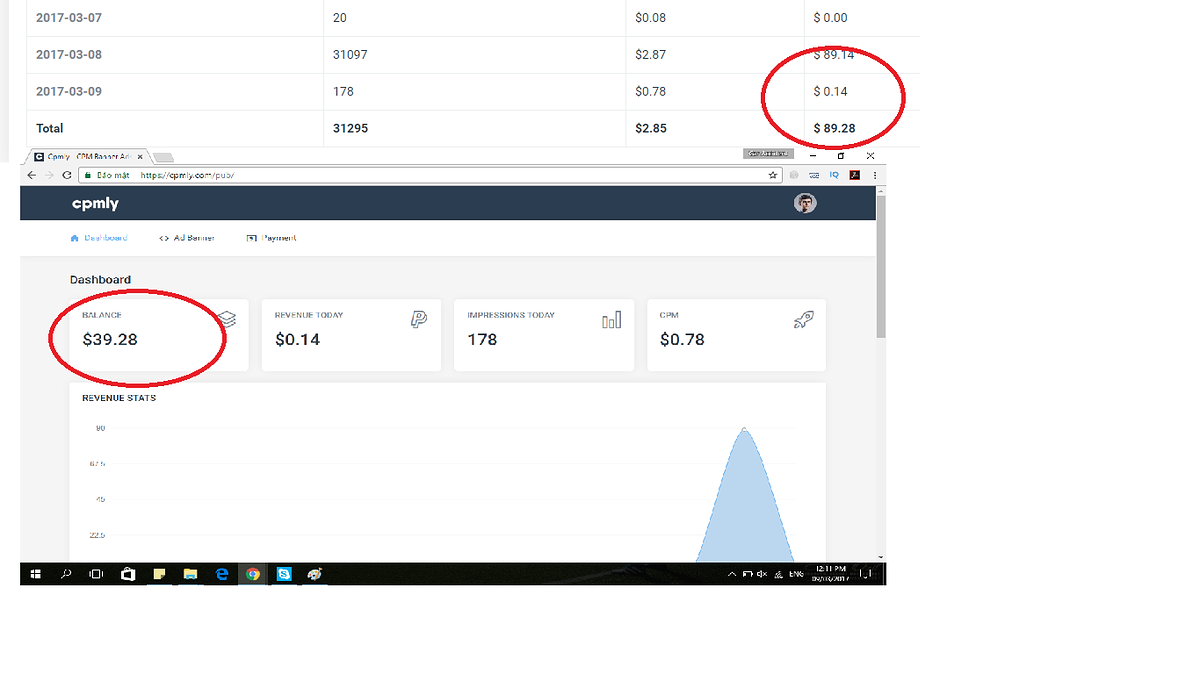
Task: Click the $0.14 Revenue Today value
Action: click(298, 340)
